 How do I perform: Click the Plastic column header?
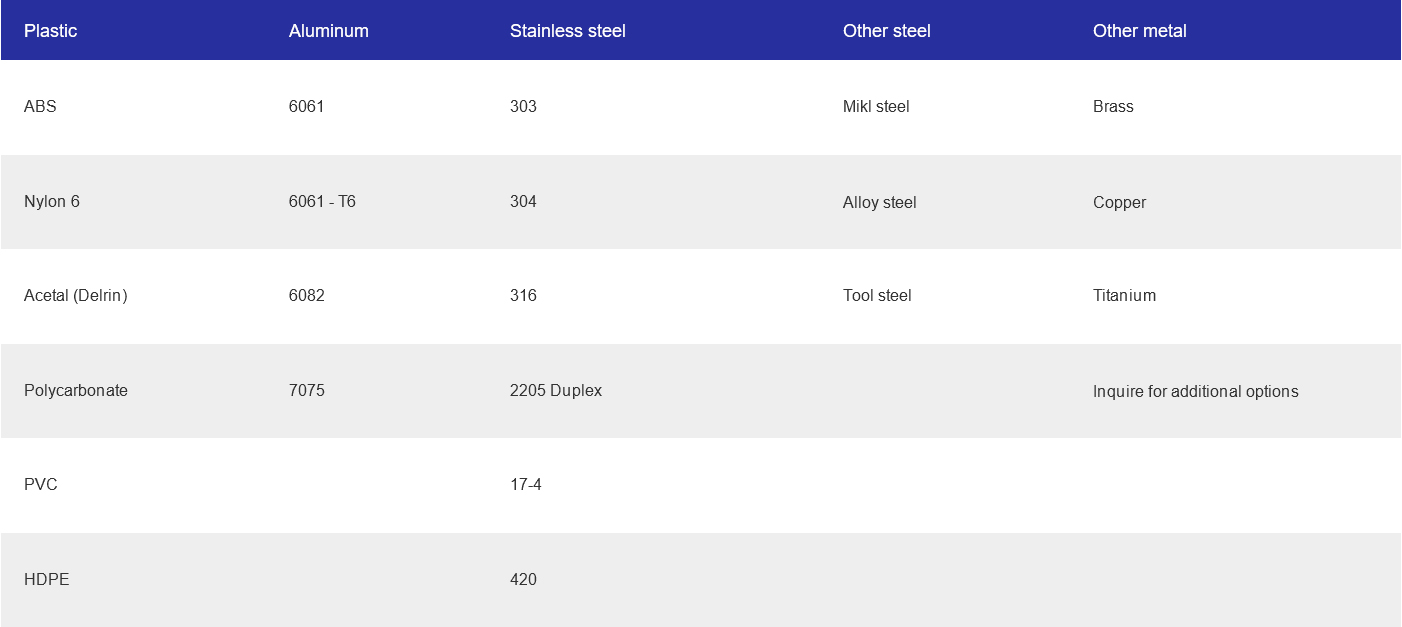tap(50, 31)
